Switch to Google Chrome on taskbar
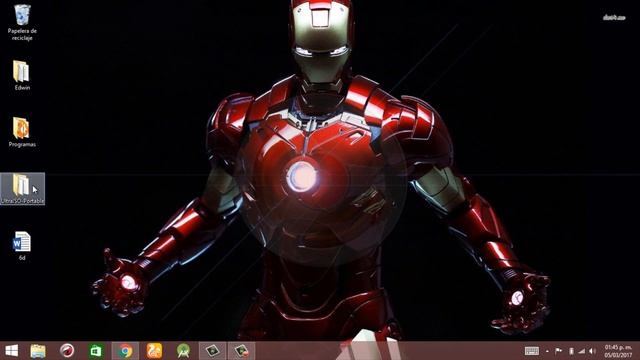 tap(125, 351)
